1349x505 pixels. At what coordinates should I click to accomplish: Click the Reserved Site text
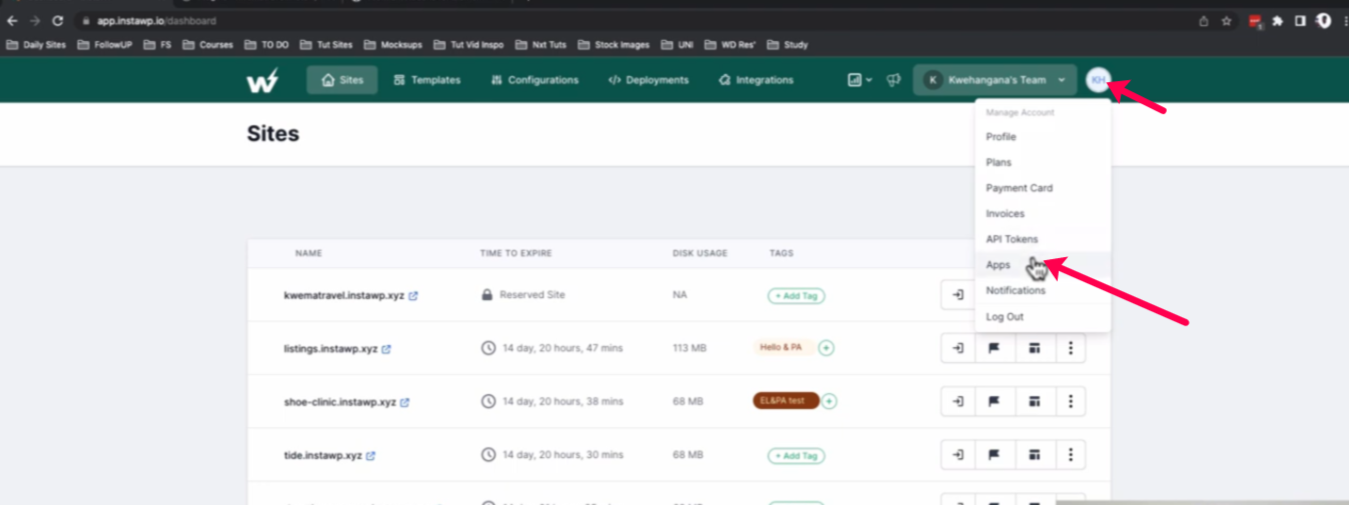pos(532,295)
